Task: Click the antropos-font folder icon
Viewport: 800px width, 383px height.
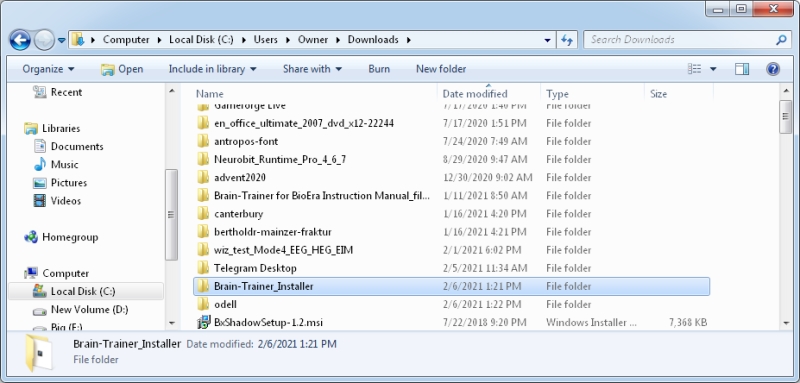Action: click(204, 141)
